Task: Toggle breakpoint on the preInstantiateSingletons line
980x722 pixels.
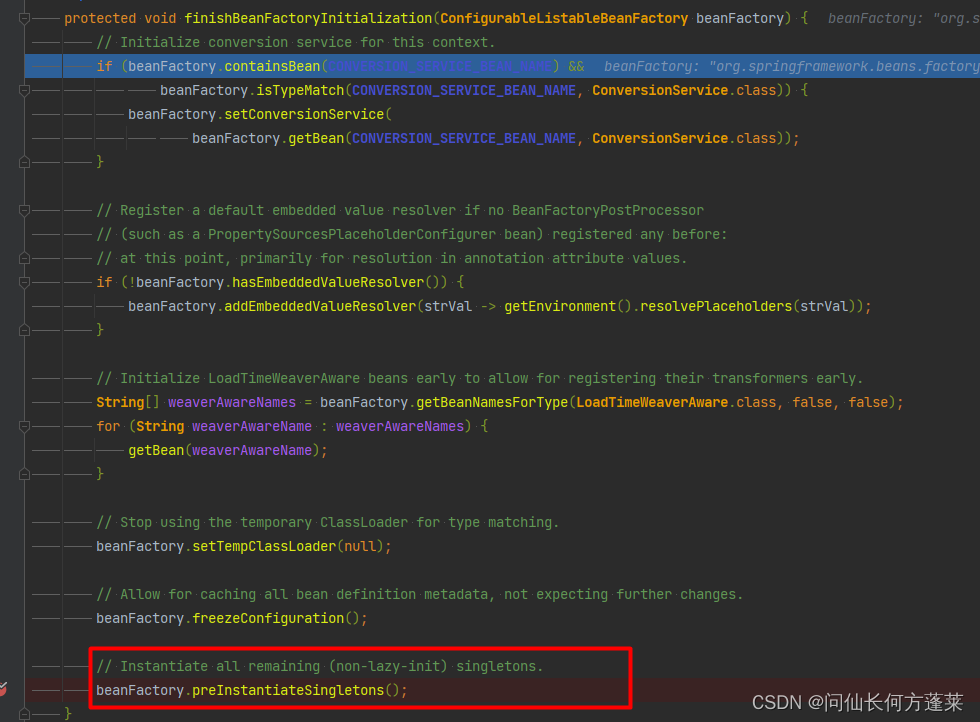Action: pos(2,690)
